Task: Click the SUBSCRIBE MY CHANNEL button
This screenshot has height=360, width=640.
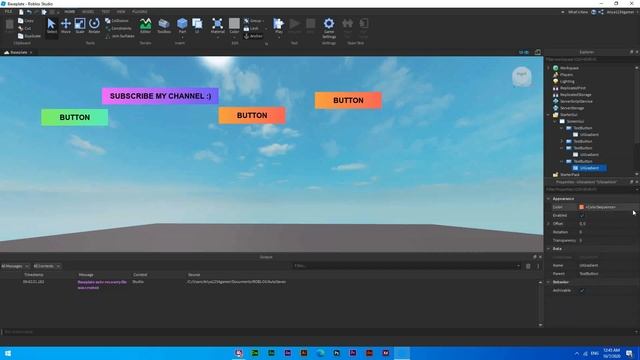Action: click(x=160, y=96)
